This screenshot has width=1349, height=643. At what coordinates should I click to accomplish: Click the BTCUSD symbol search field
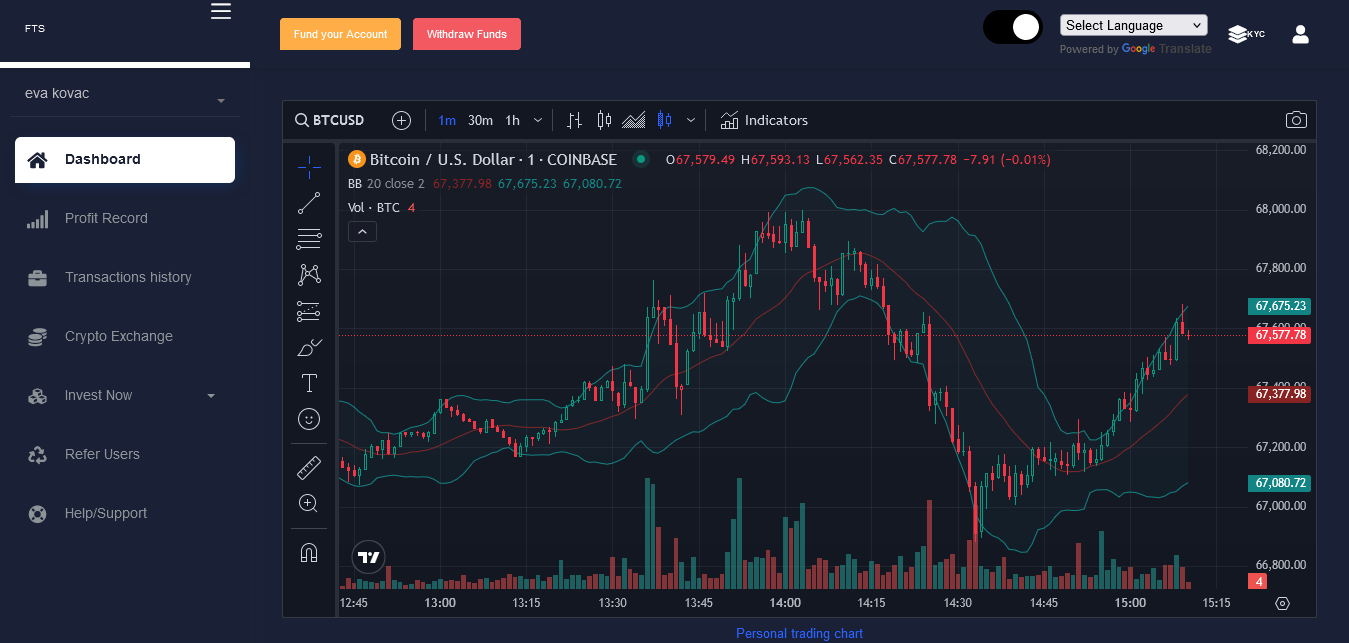pos(329,120)
